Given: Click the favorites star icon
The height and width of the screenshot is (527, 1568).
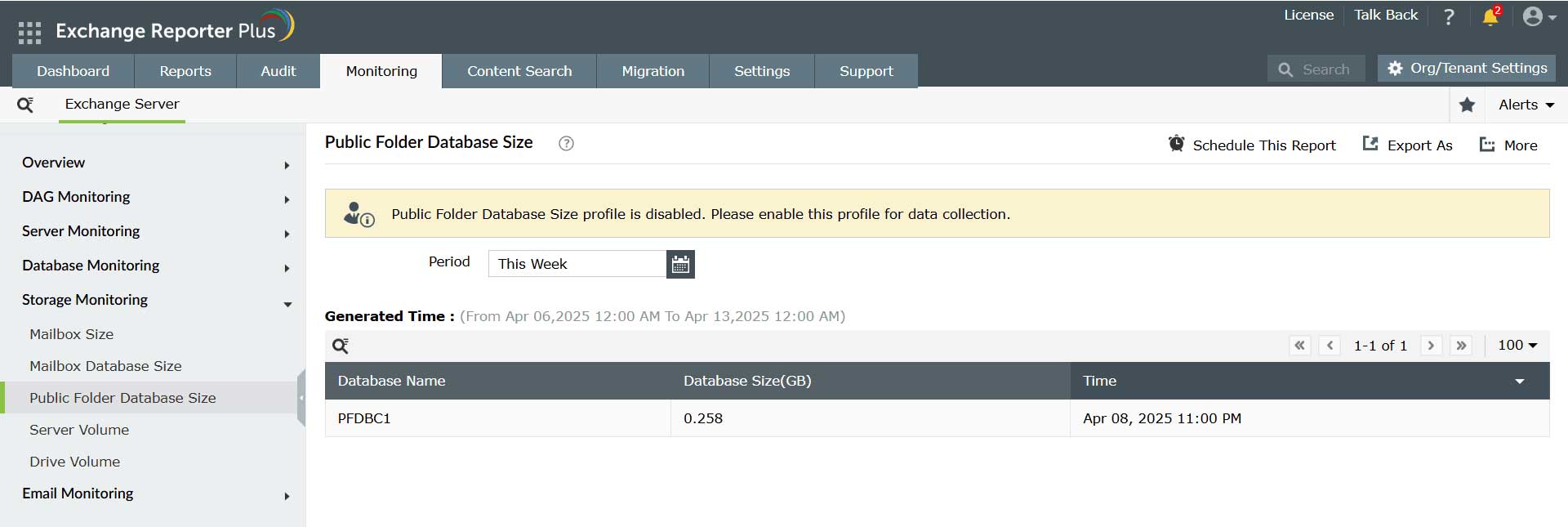Looking at the screenshot, I should coord(1467,105).
